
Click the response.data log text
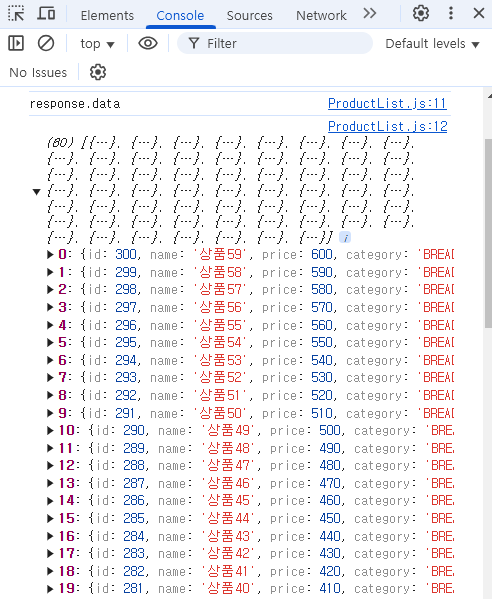[75, 104]
